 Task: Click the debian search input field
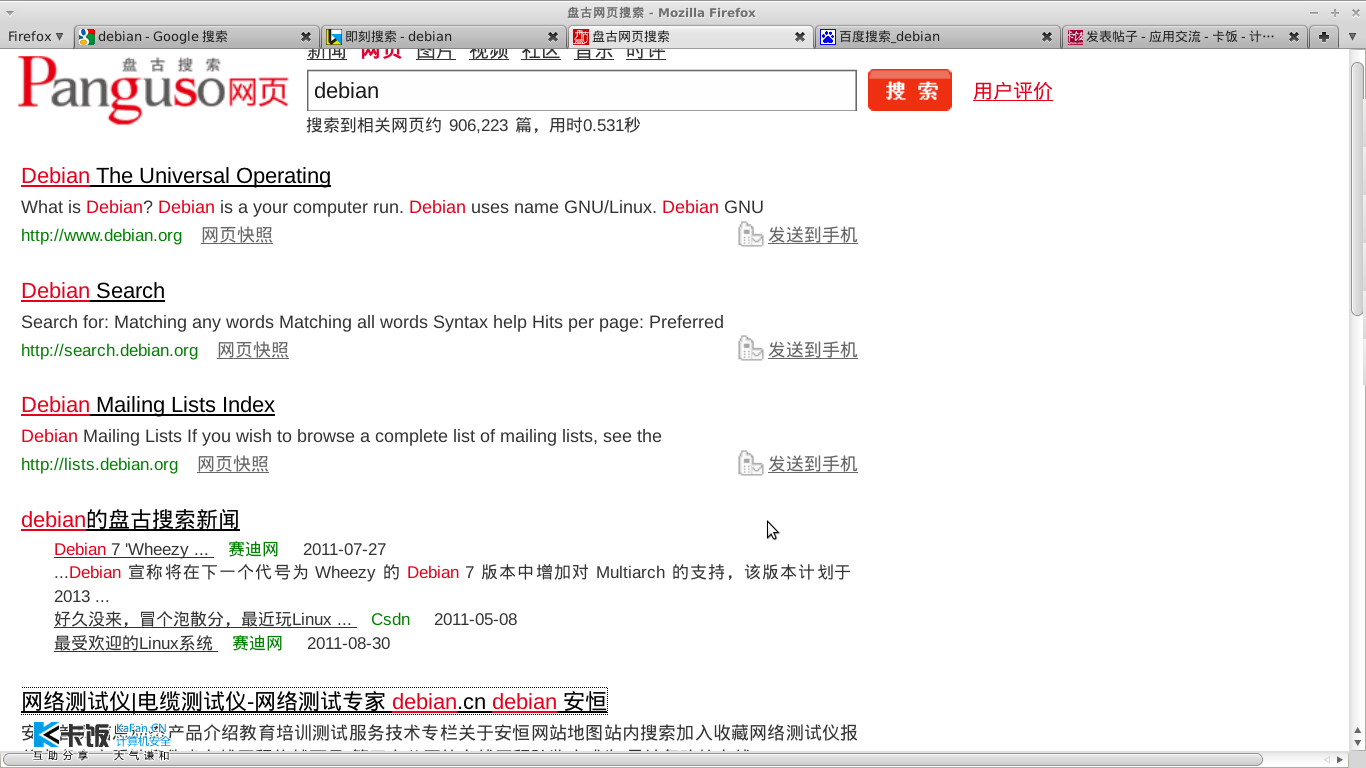pos(581,90)
